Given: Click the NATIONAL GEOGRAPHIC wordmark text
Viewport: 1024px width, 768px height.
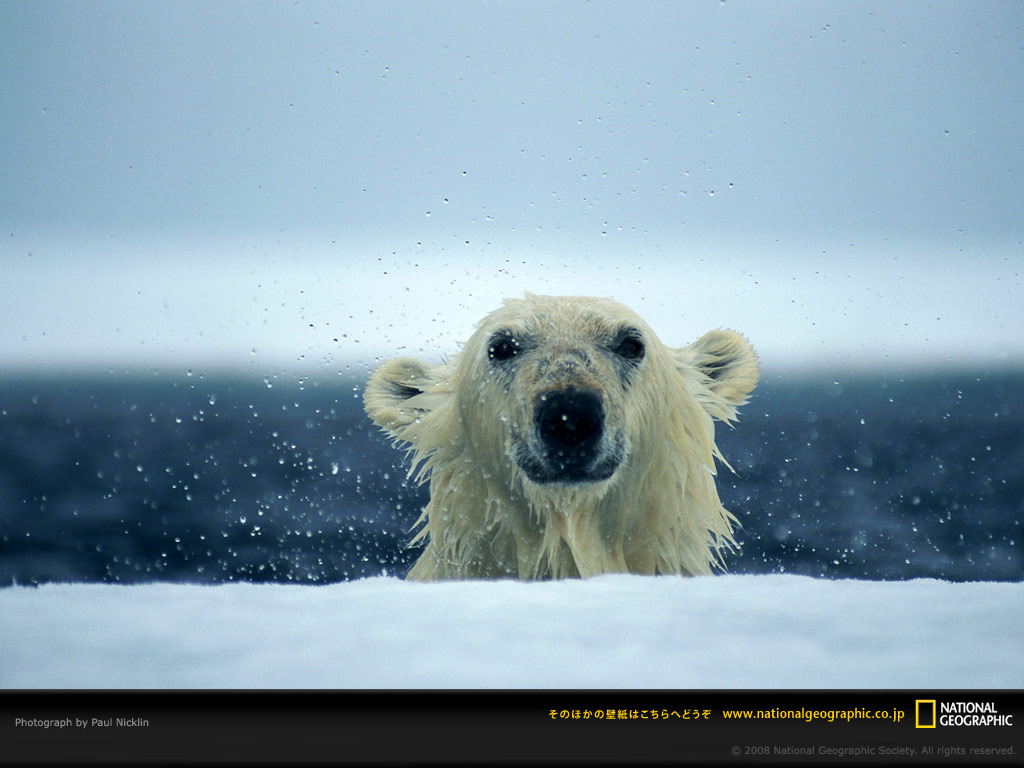Looking at the screenshot, I should click(x=976, y=714).
